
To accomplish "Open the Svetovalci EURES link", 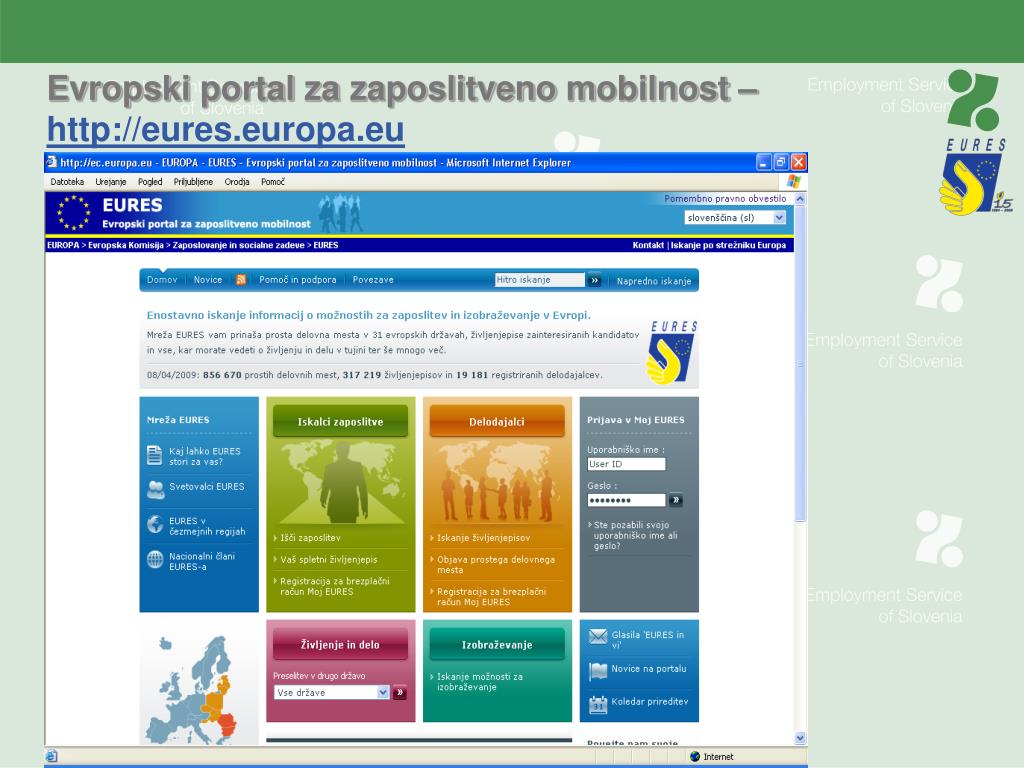I will coord(206,487).
